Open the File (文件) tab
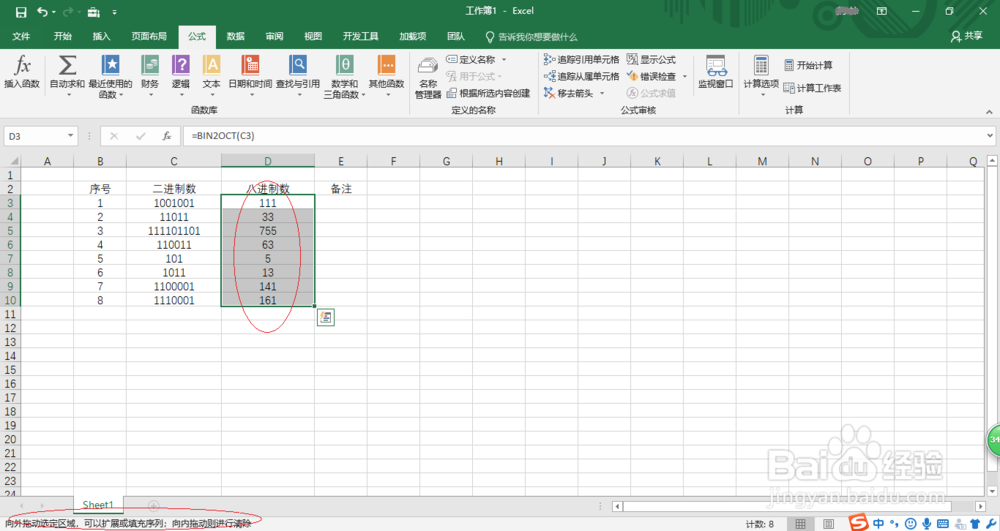Image resolution: width=1000 pixels, height=531 pixels. pos(21,36)
